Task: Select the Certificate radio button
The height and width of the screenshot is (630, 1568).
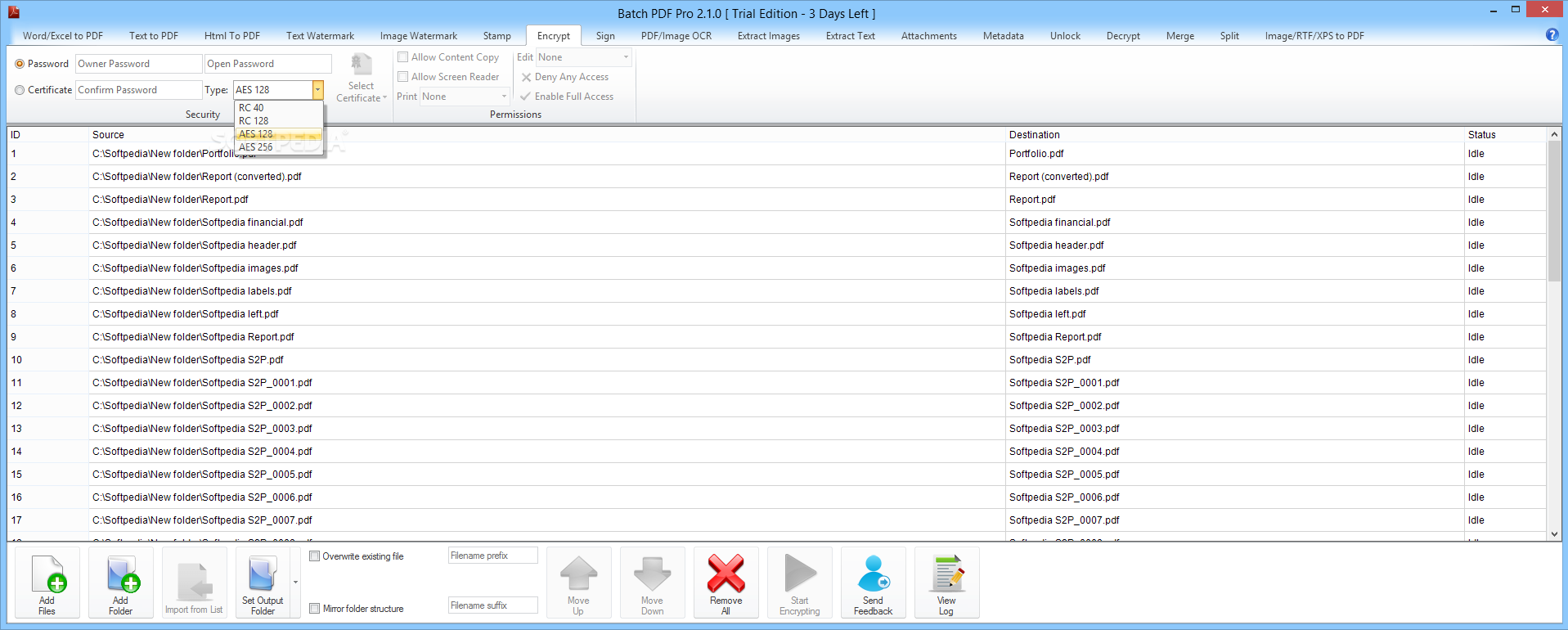Action: pyautogui.click(x=20, y=90)
